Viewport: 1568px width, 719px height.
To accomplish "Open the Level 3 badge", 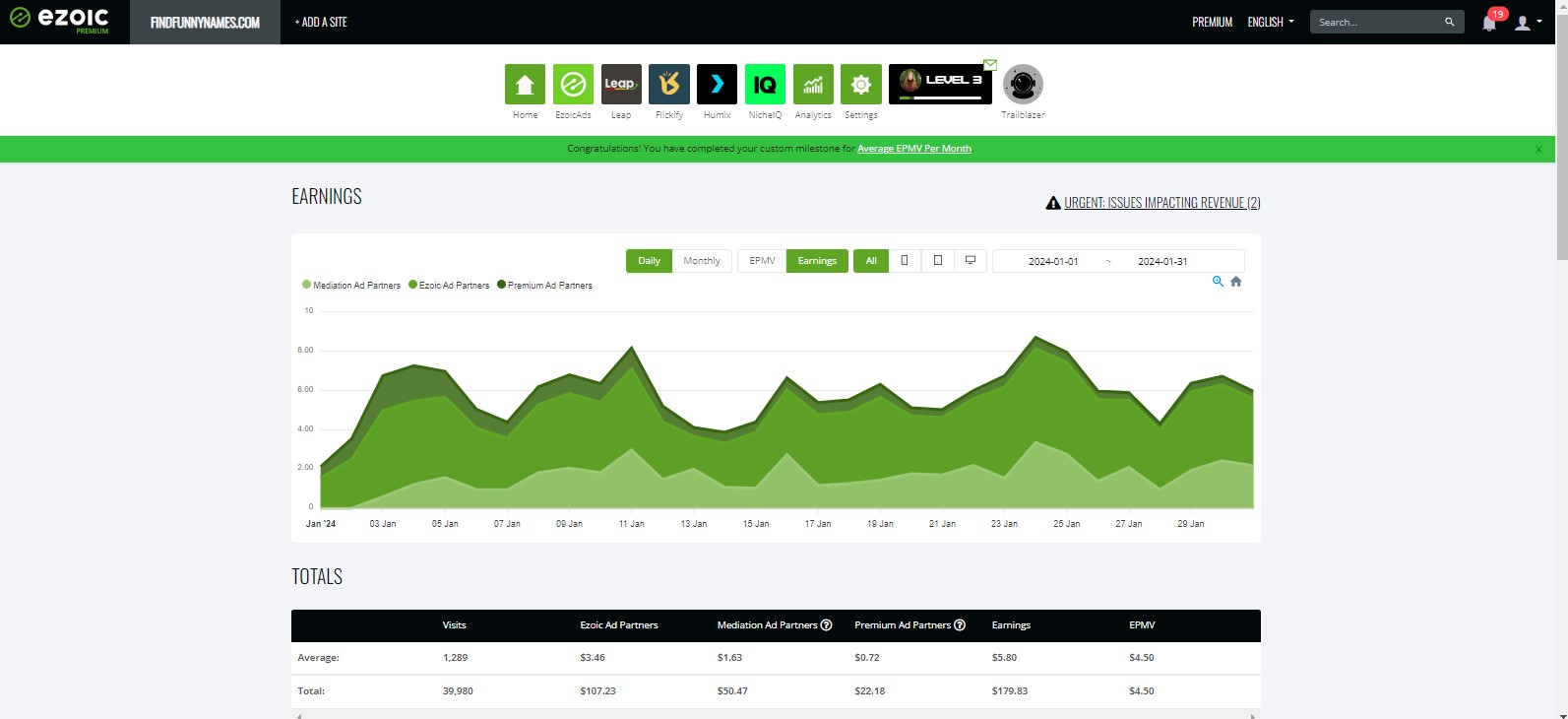I will click(x=940, y=84).
